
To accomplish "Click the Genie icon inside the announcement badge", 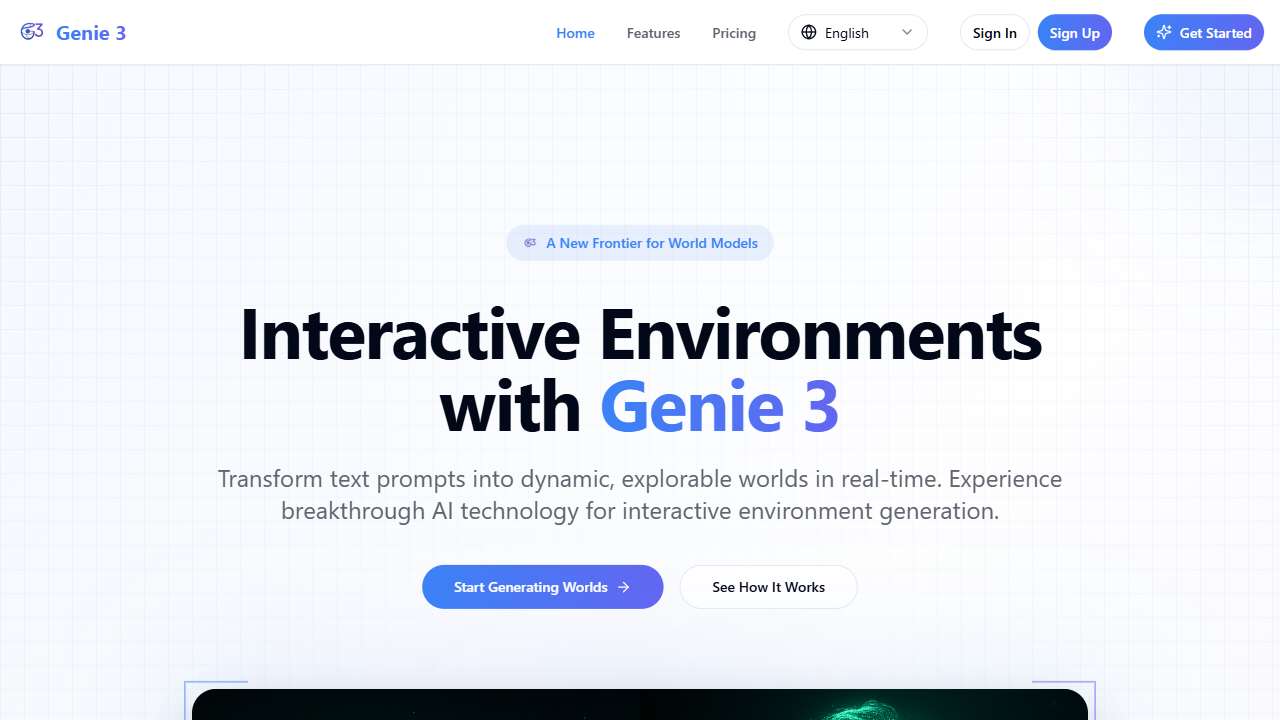I will [x=529, y=242].
